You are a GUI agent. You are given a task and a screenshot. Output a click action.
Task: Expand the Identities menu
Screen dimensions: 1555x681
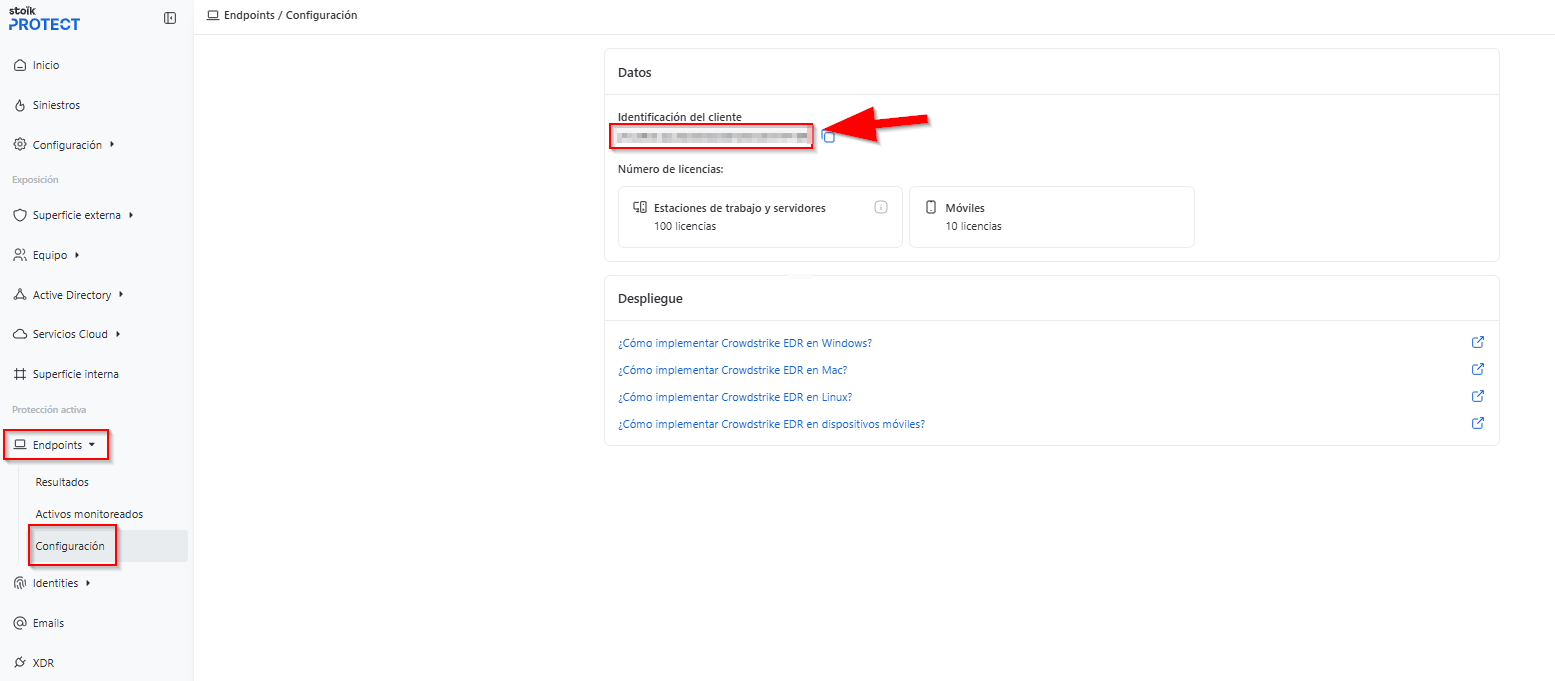(54, 582)
